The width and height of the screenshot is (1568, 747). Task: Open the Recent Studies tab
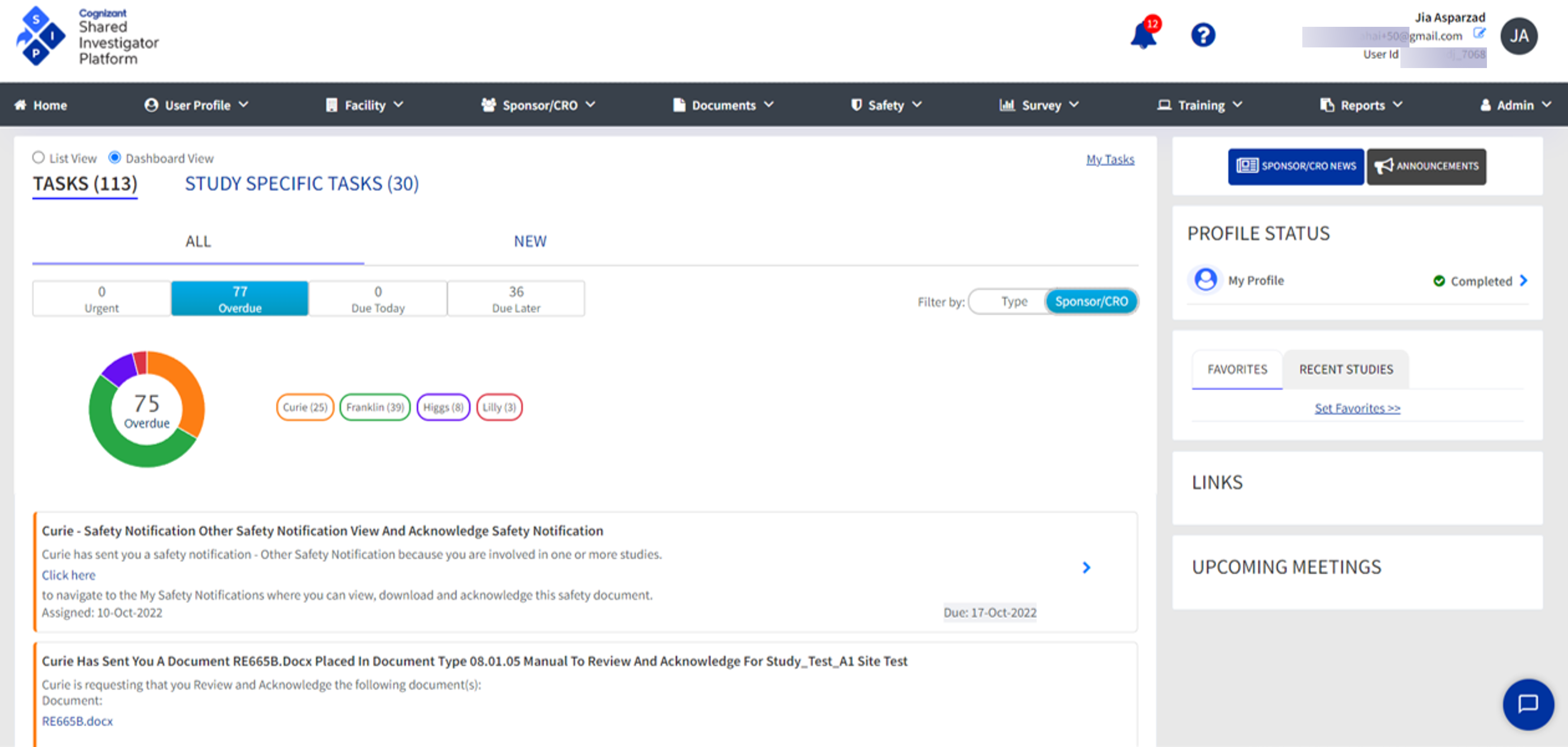point(1345,369)
